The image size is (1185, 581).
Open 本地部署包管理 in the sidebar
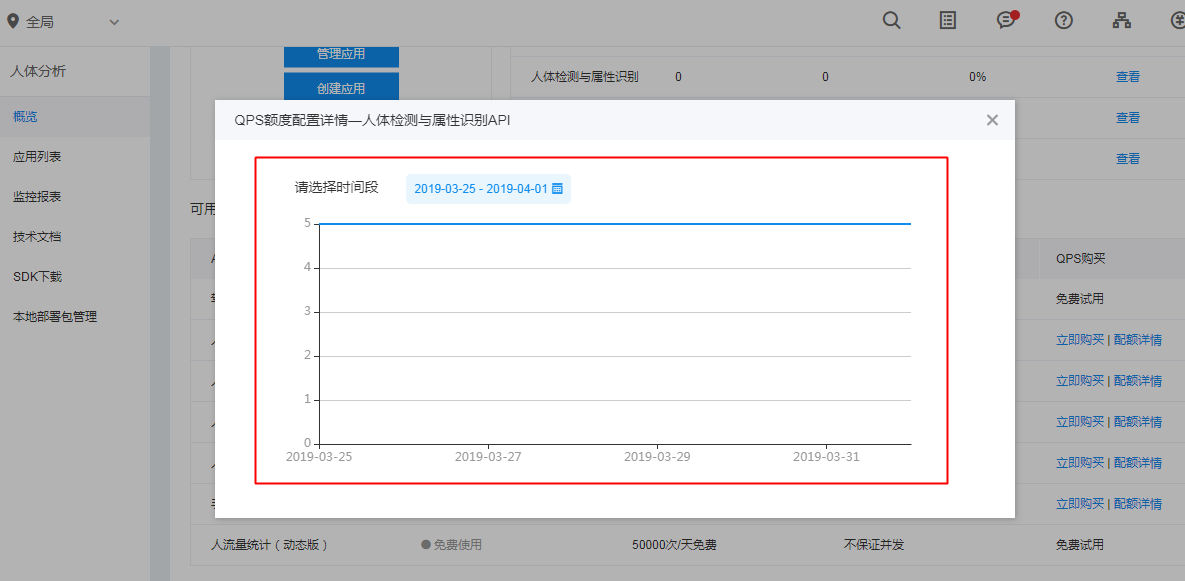click(x=55, y=317)
